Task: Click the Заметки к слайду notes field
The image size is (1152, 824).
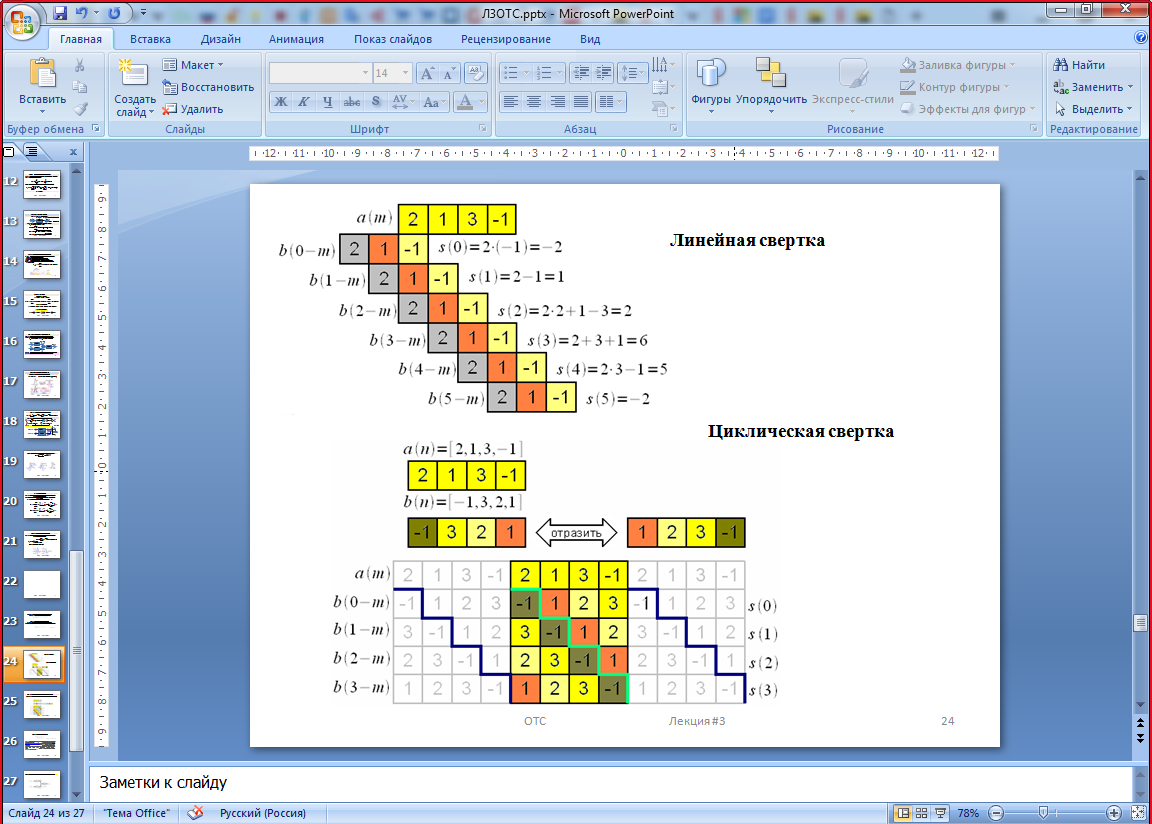Action: coord(610,783)
